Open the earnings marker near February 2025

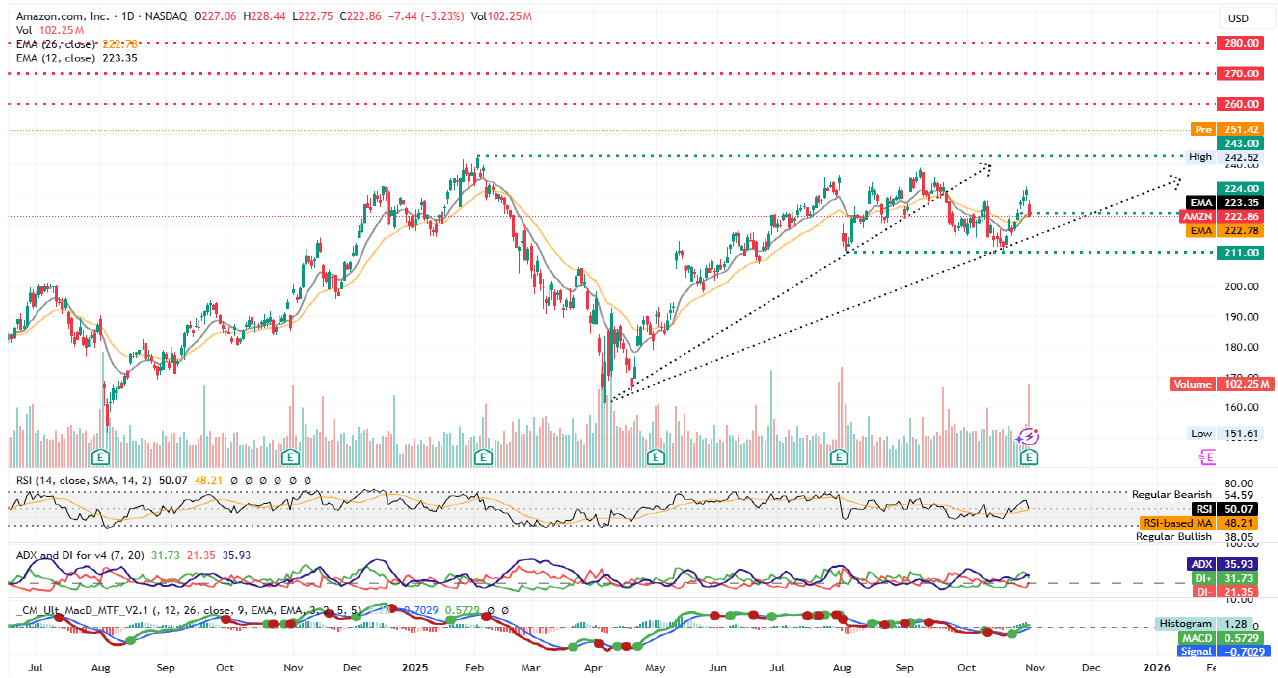[484, 457]
